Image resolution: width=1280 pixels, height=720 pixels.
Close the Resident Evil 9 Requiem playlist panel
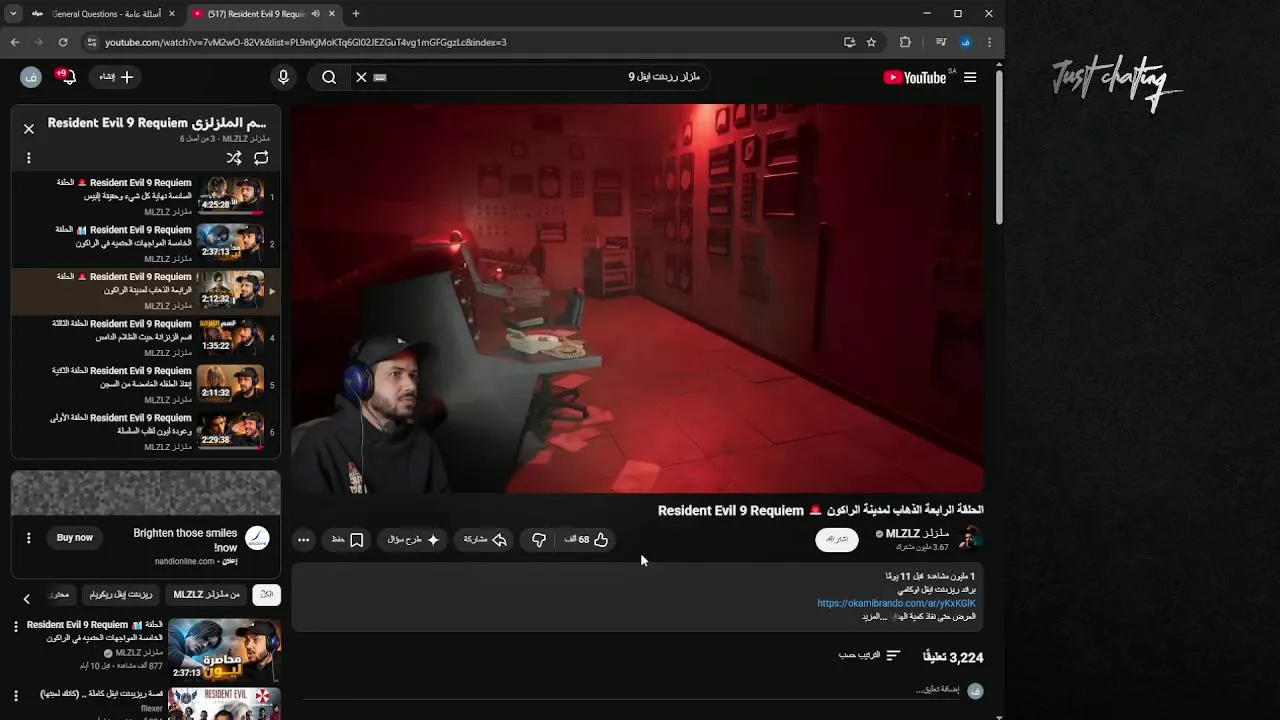[x=29, y=129]
